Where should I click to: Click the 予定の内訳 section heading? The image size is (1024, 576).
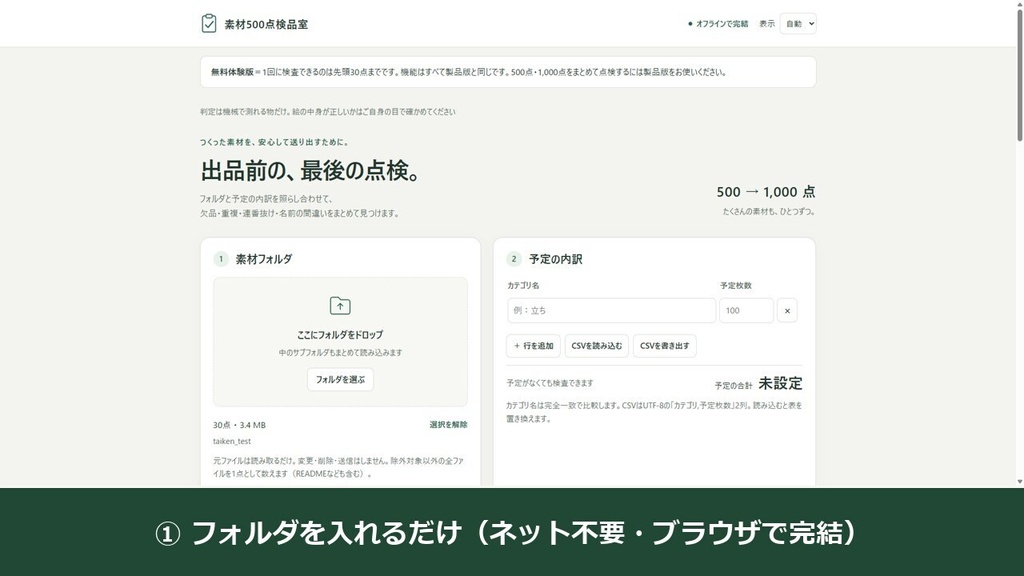pyautogui.click(x=556, y=259)
